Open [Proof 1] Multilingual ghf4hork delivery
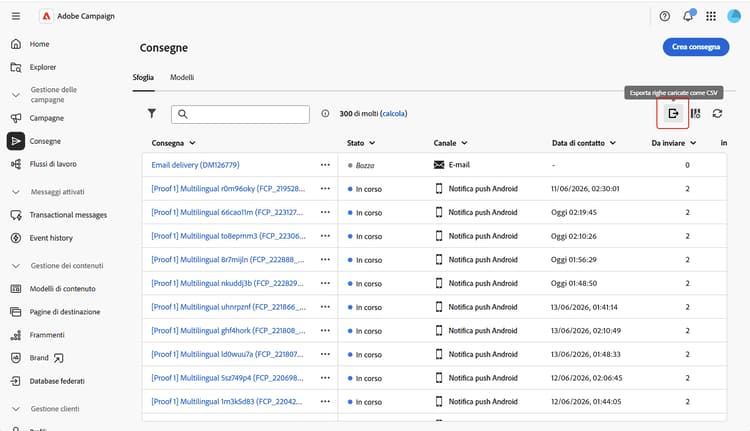 (228, 331)
